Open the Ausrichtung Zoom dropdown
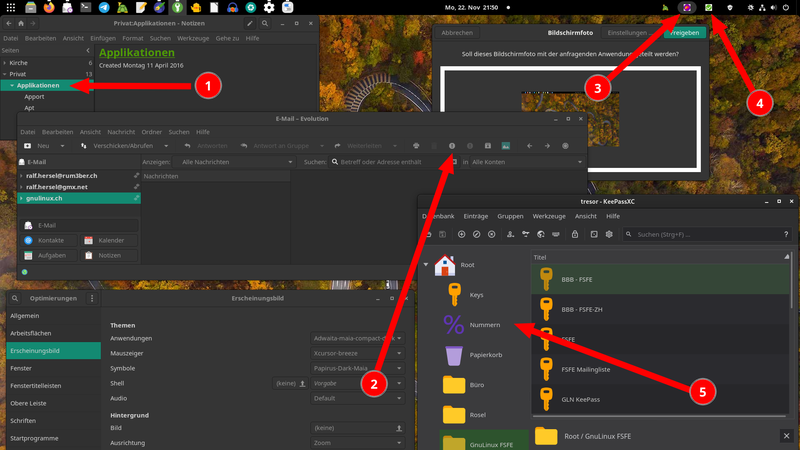This screenshot has height=450, width=800. [357, 443]
